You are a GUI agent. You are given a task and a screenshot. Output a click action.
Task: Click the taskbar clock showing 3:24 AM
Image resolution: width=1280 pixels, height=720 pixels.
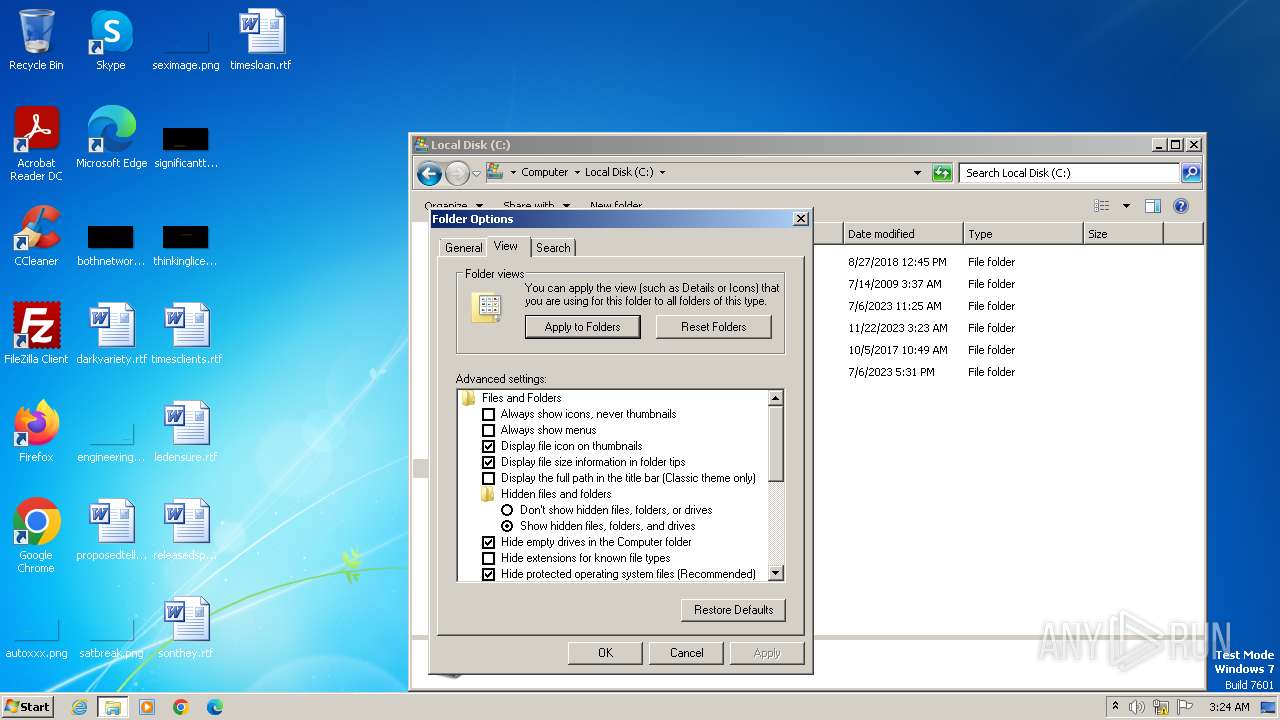[1229, 707]
